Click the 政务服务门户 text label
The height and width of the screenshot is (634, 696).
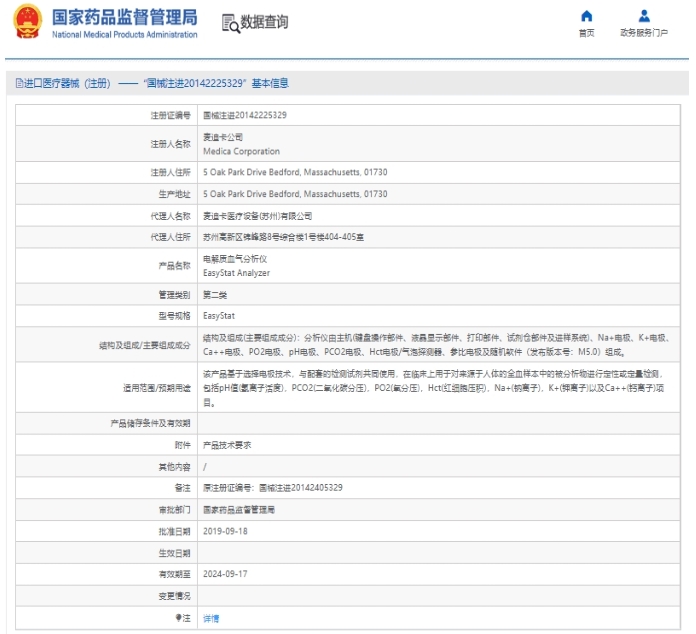click(644, 33)
